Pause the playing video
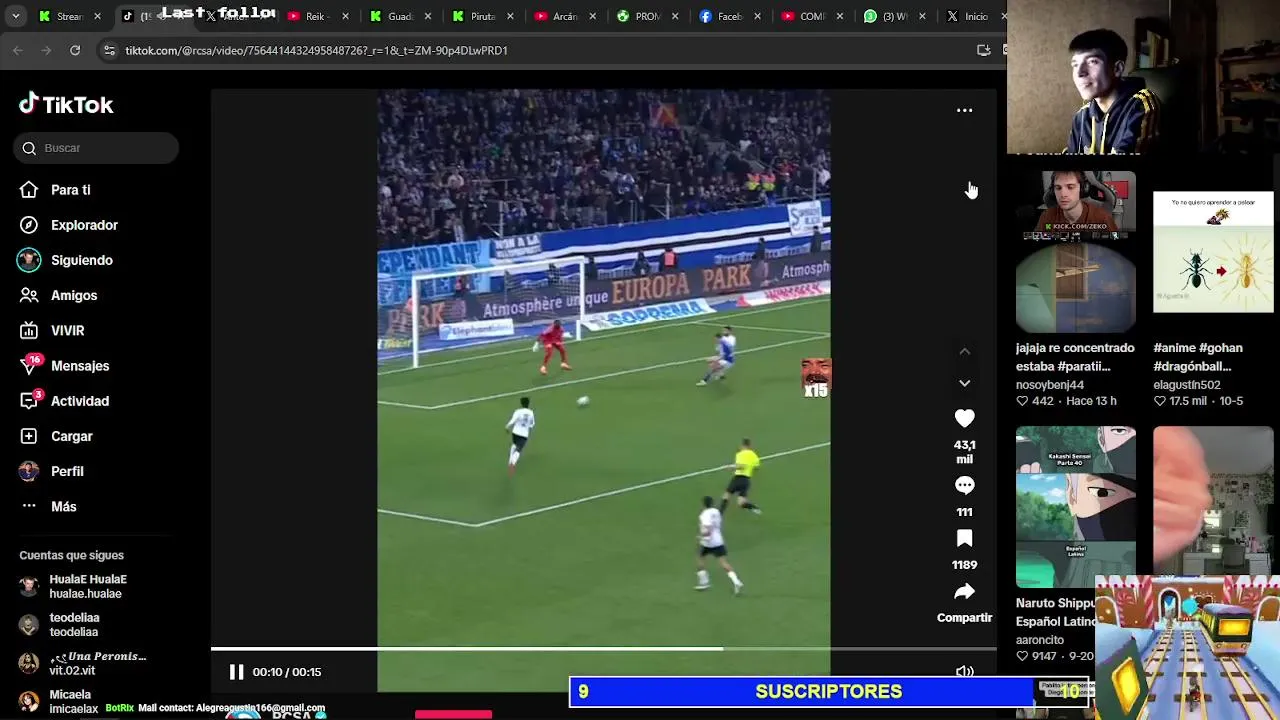 pos(236,672)
